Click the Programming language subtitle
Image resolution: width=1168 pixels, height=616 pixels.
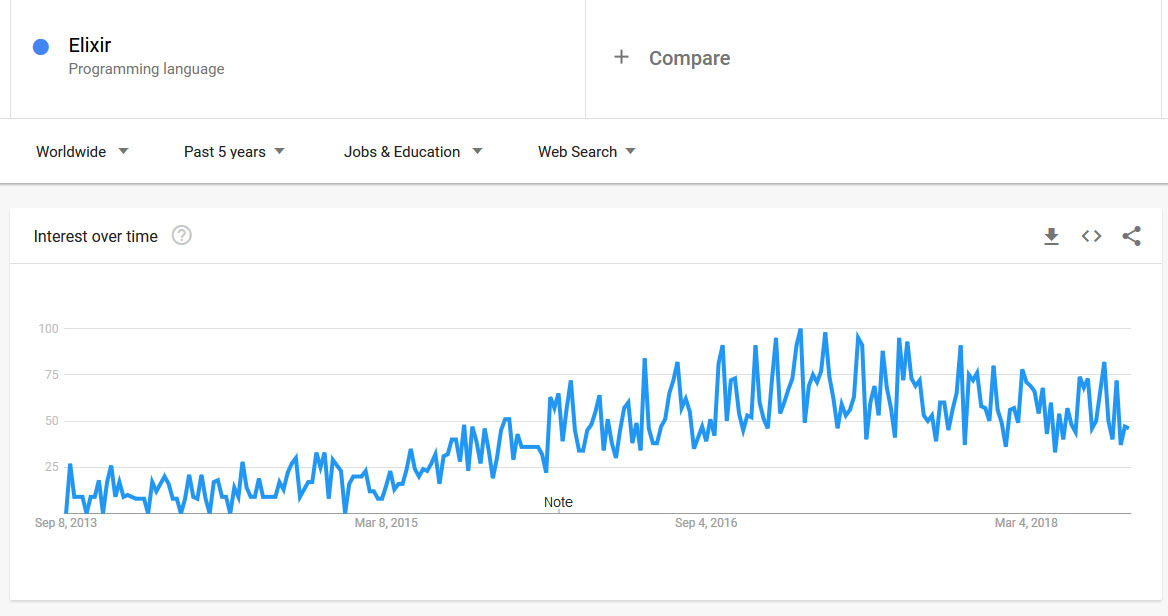pos(146,69)
